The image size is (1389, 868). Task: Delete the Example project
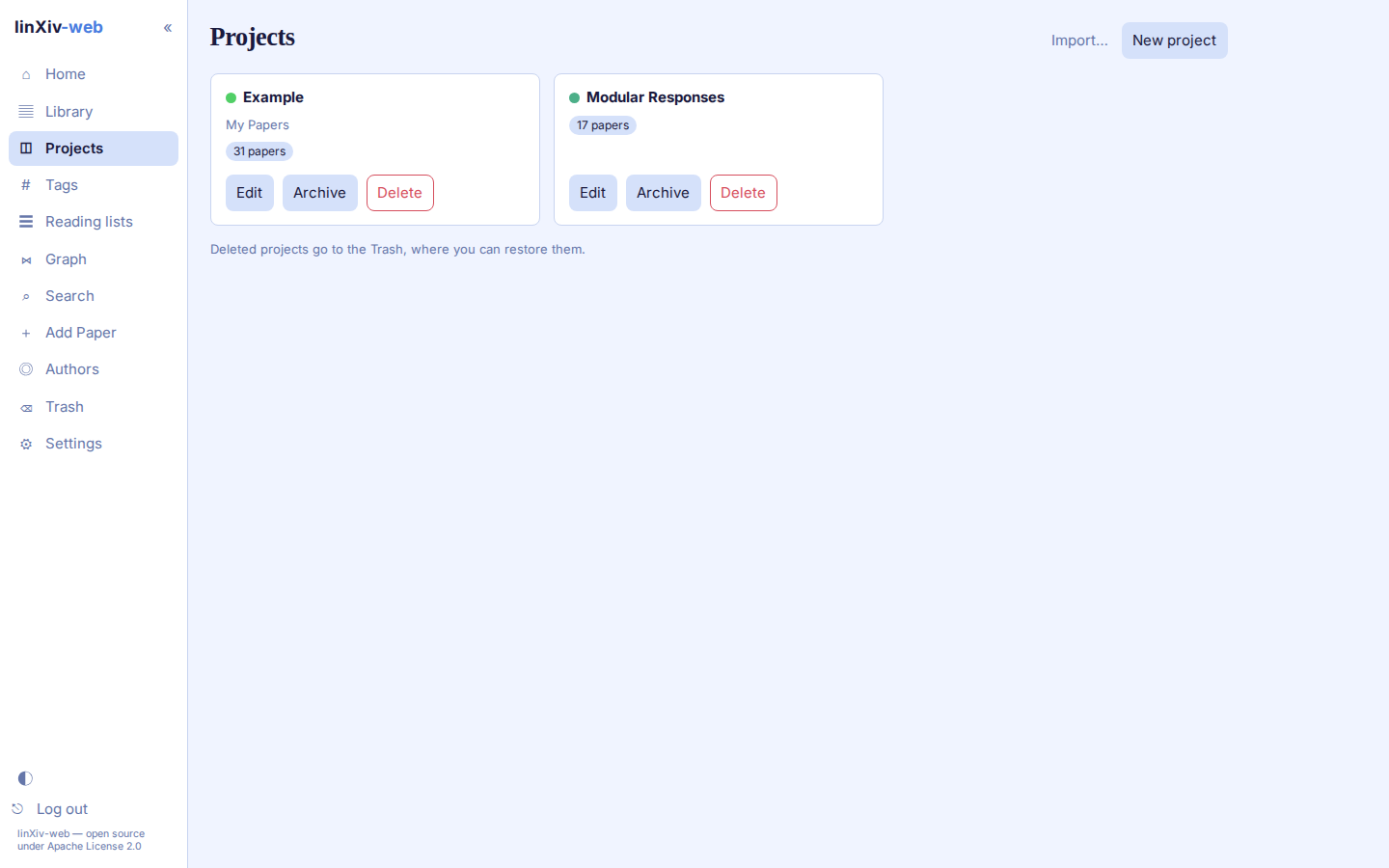(x=399, y=193)
